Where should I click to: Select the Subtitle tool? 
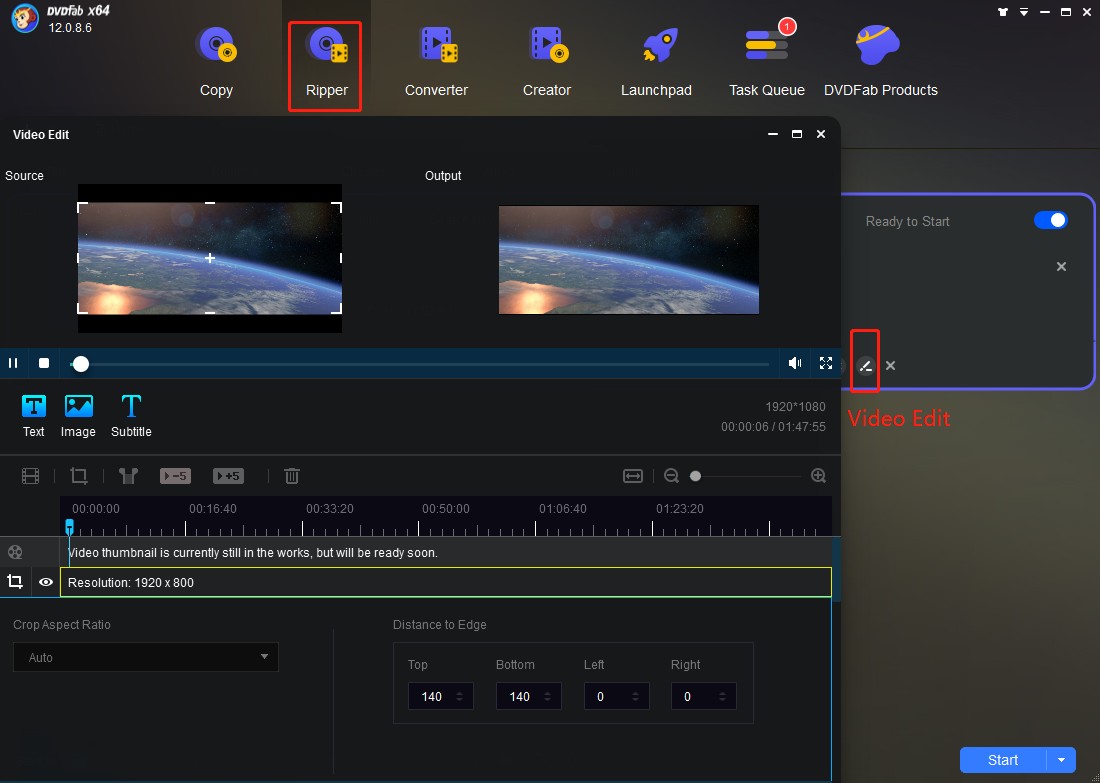point(130,414)
